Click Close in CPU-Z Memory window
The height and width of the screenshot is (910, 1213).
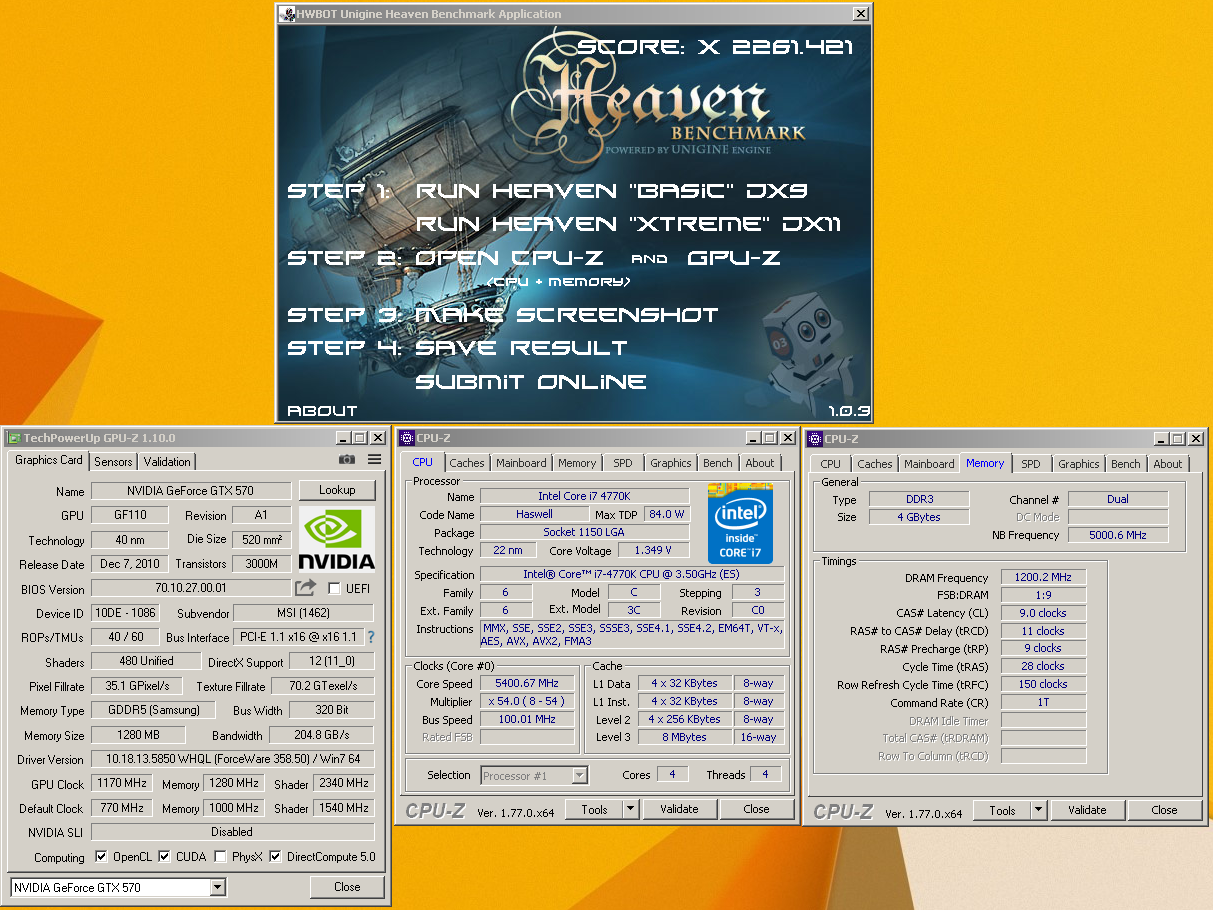coord(1165,810)
